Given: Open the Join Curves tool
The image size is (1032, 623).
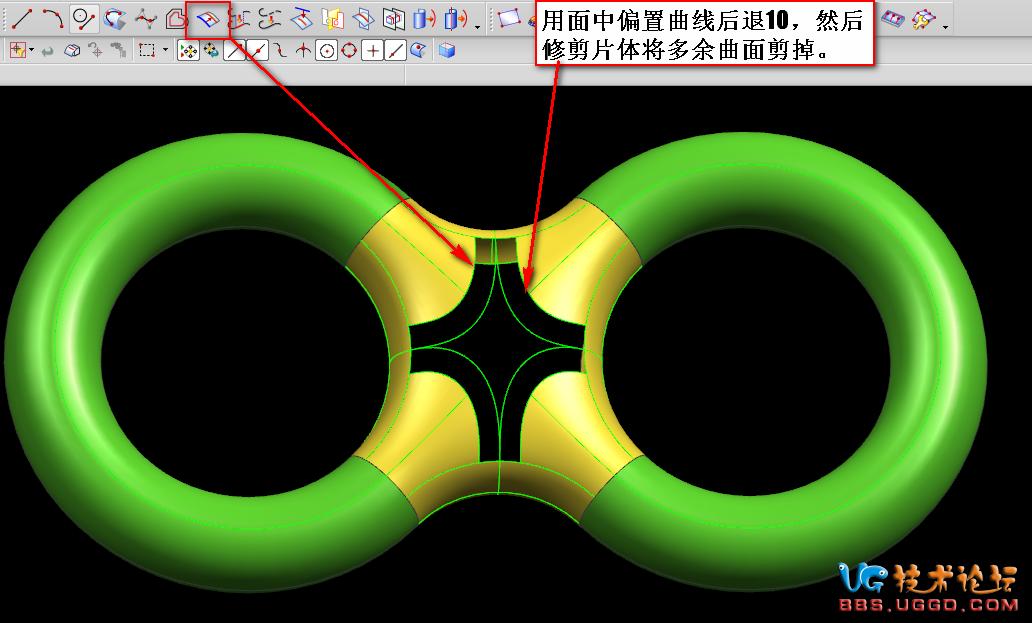Looking at the screenshot, I should point(269,19).
